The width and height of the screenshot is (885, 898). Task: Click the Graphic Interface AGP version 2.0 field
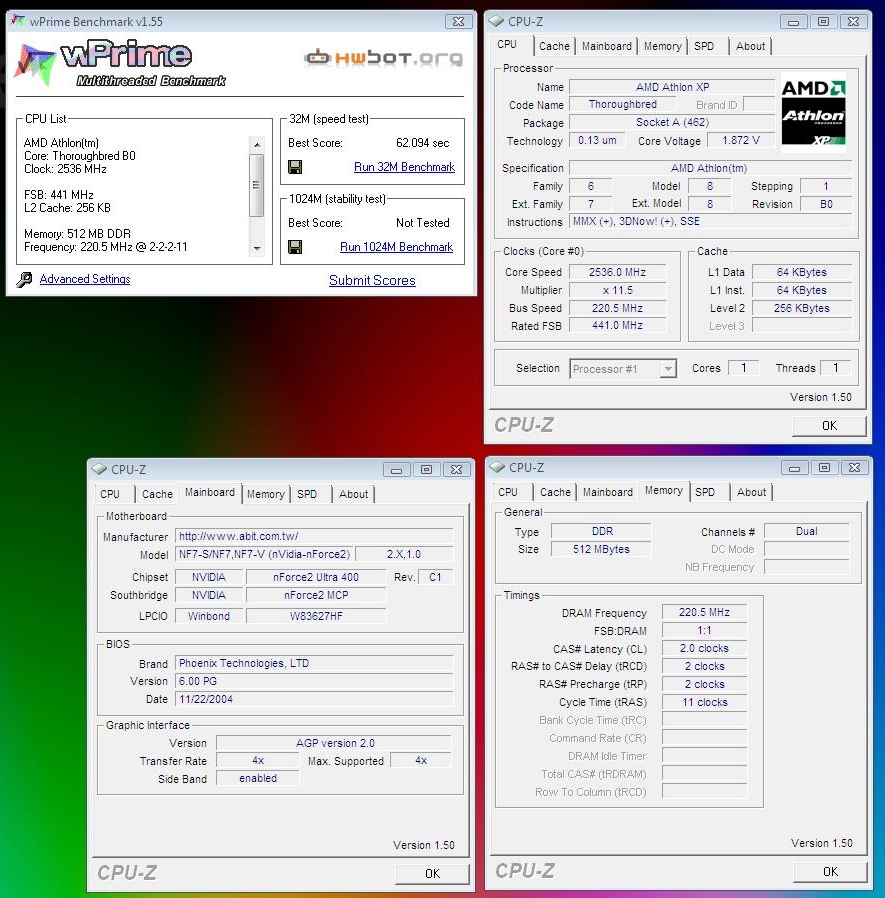pos(334,743)
